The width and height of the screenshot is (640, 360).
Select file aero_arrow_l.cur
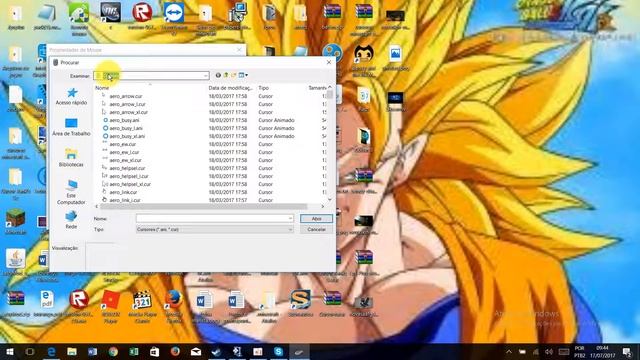click(x=127, y=104)
